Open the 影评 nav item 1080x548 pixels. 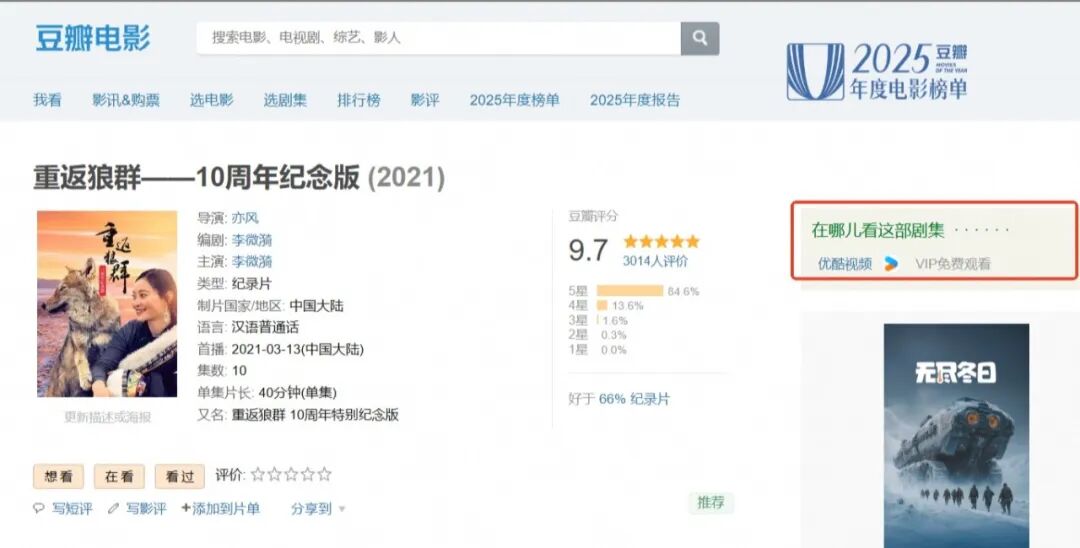point(425,100)
